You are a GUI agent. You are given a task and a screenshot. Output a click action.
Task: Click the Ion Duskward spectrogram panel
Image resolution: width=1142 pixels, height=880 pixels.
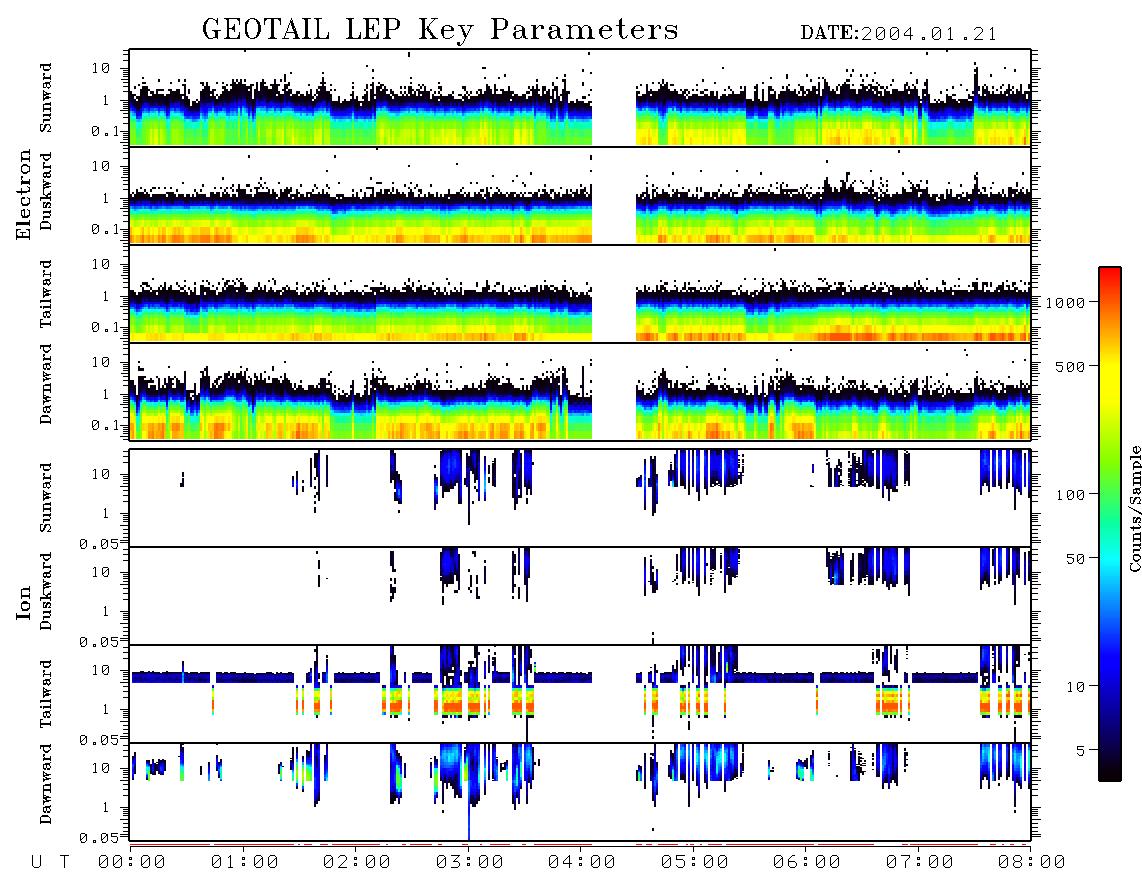click(580, 596)
